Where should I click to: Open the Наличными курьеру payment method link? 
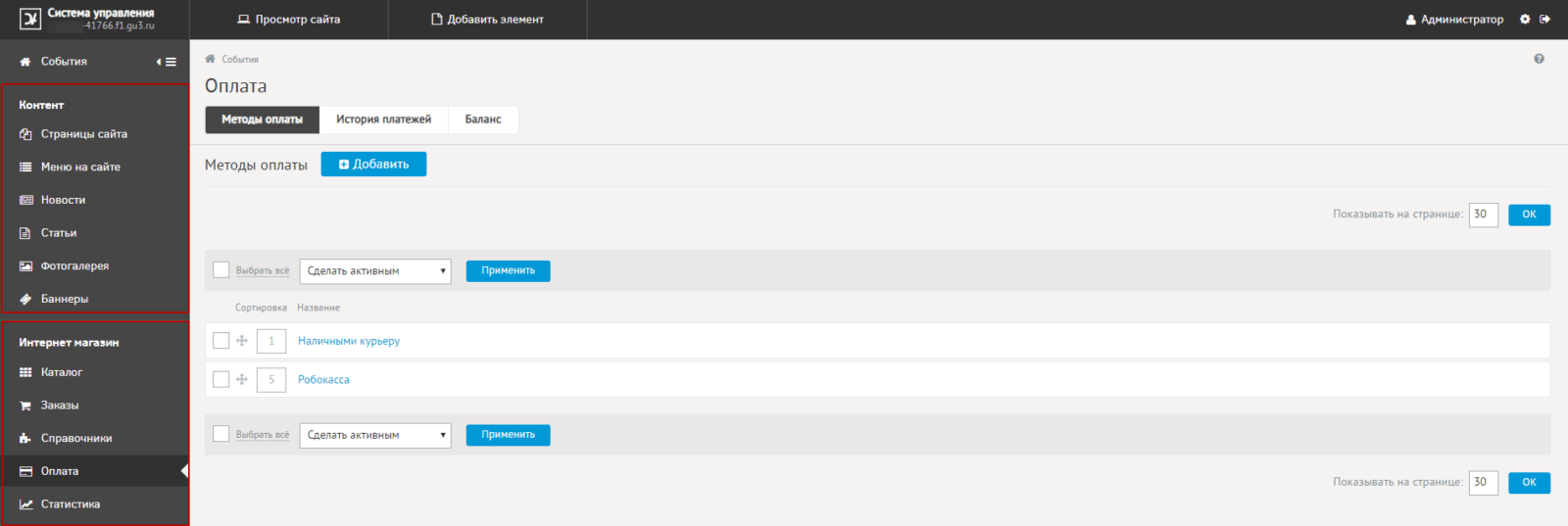[349, 341]
